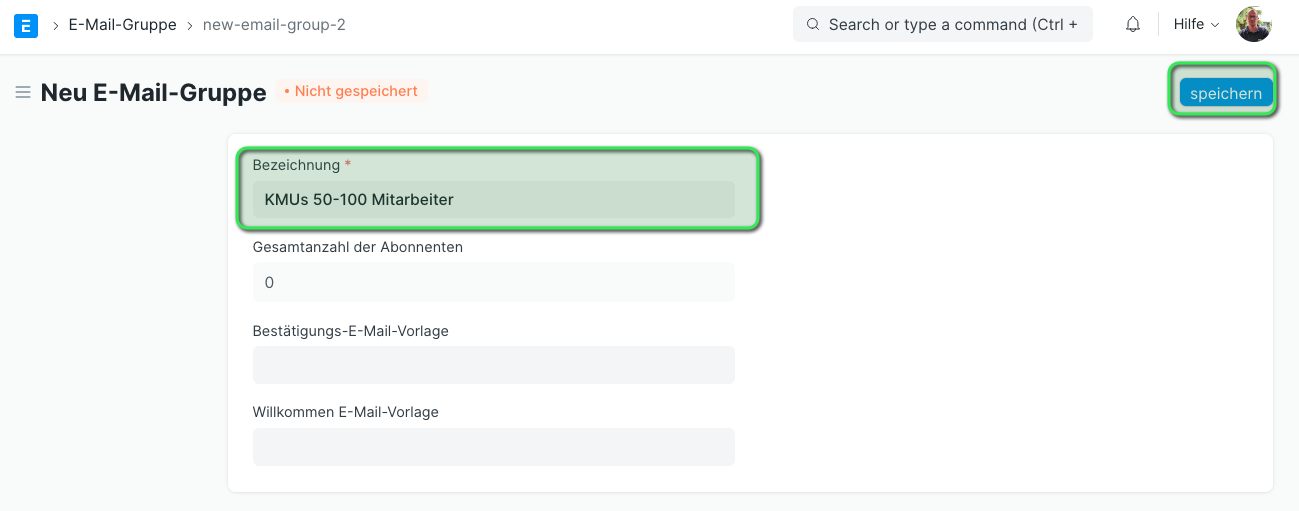This screenshot has height=511, width=1299.
Task: Open the notifications bell icon
Action: click(1133, 24)
